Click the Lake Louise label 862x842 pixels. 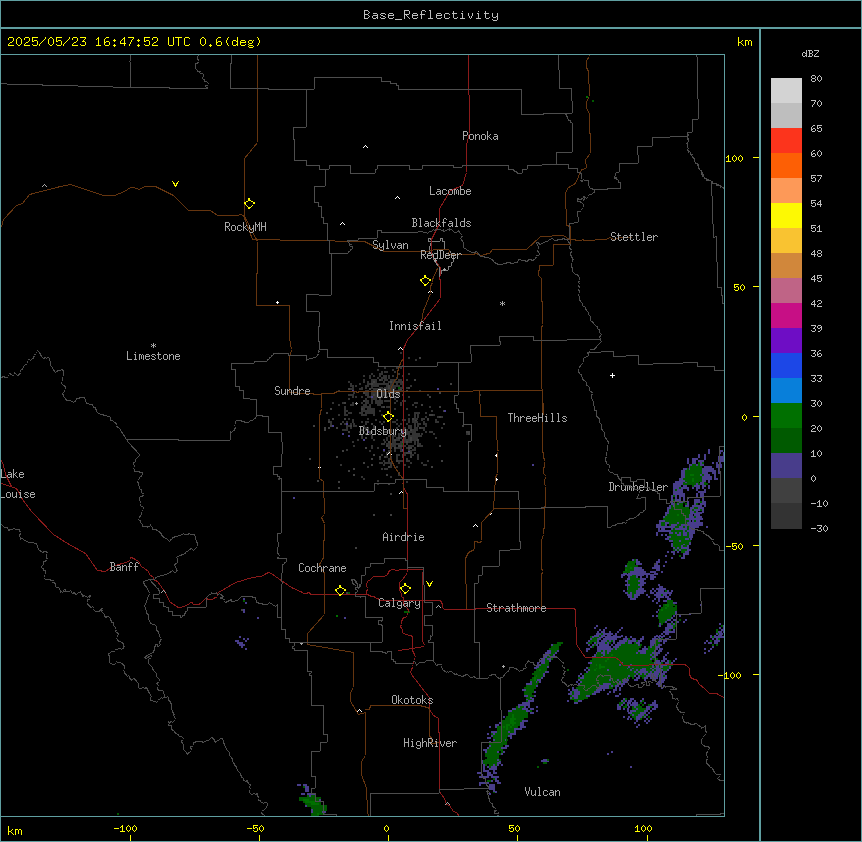[18, 484]
